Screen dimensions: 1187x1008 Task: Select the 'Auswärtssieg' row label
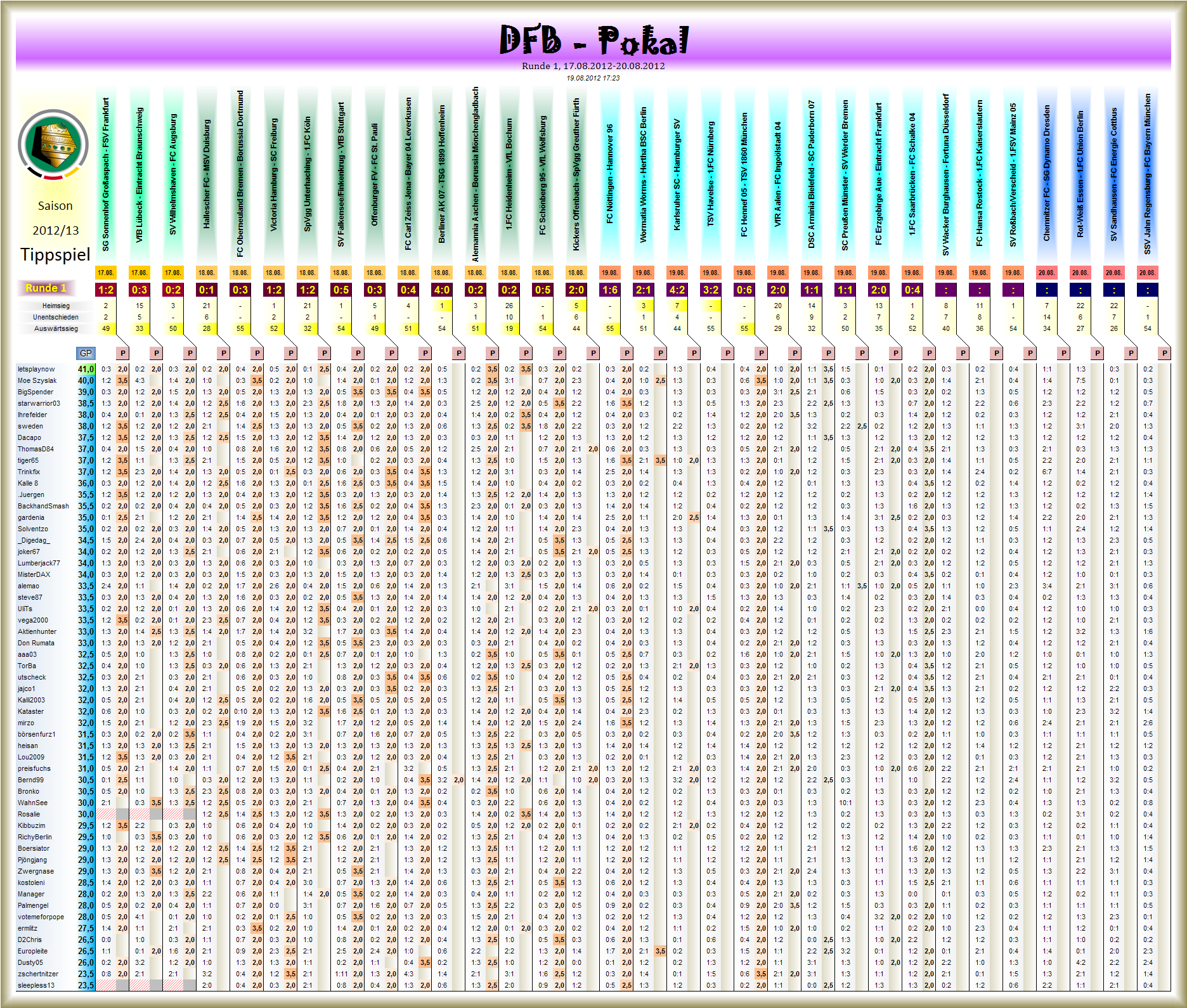(x=56, y=328)
